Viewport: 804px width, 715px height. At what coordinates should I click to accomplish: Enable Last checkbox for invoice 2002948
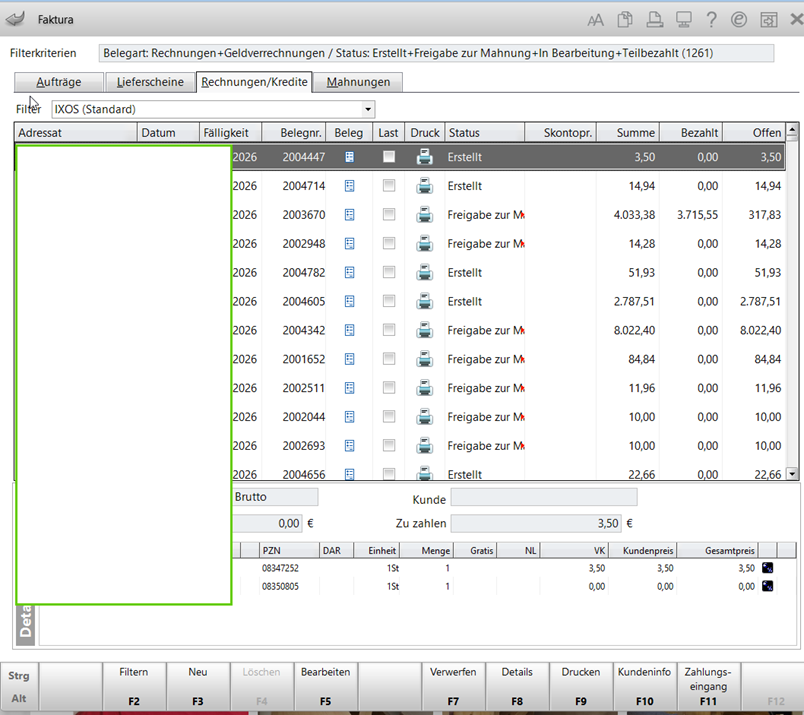[x=389, y=244]
